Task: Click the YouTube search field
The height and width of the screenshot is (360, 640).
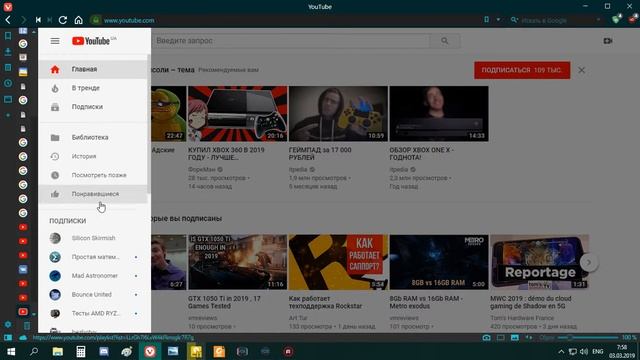Action: 291,41
